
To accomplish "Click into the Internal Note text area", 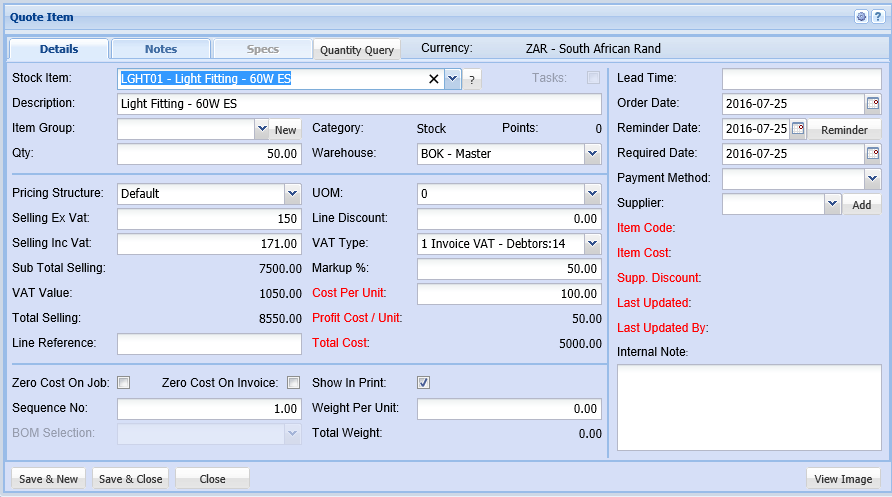I will click(749, 406).
